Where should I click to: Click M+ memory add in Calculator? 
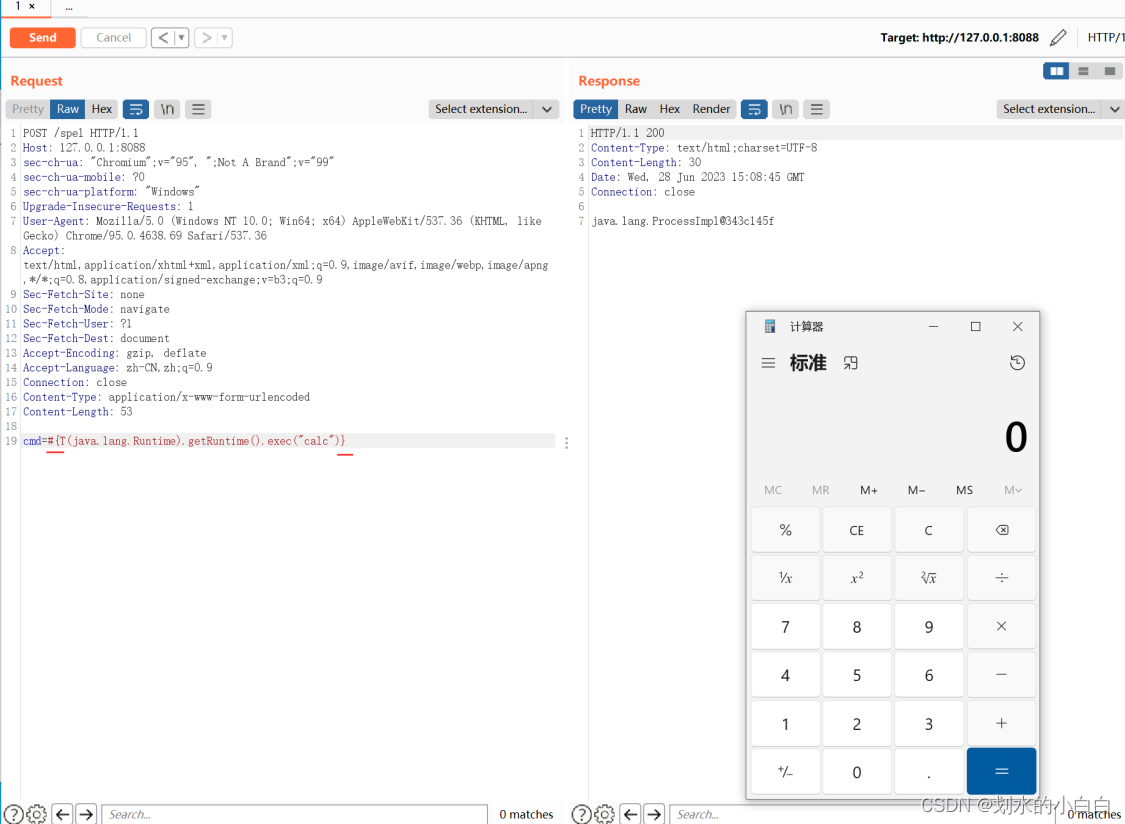869,490
